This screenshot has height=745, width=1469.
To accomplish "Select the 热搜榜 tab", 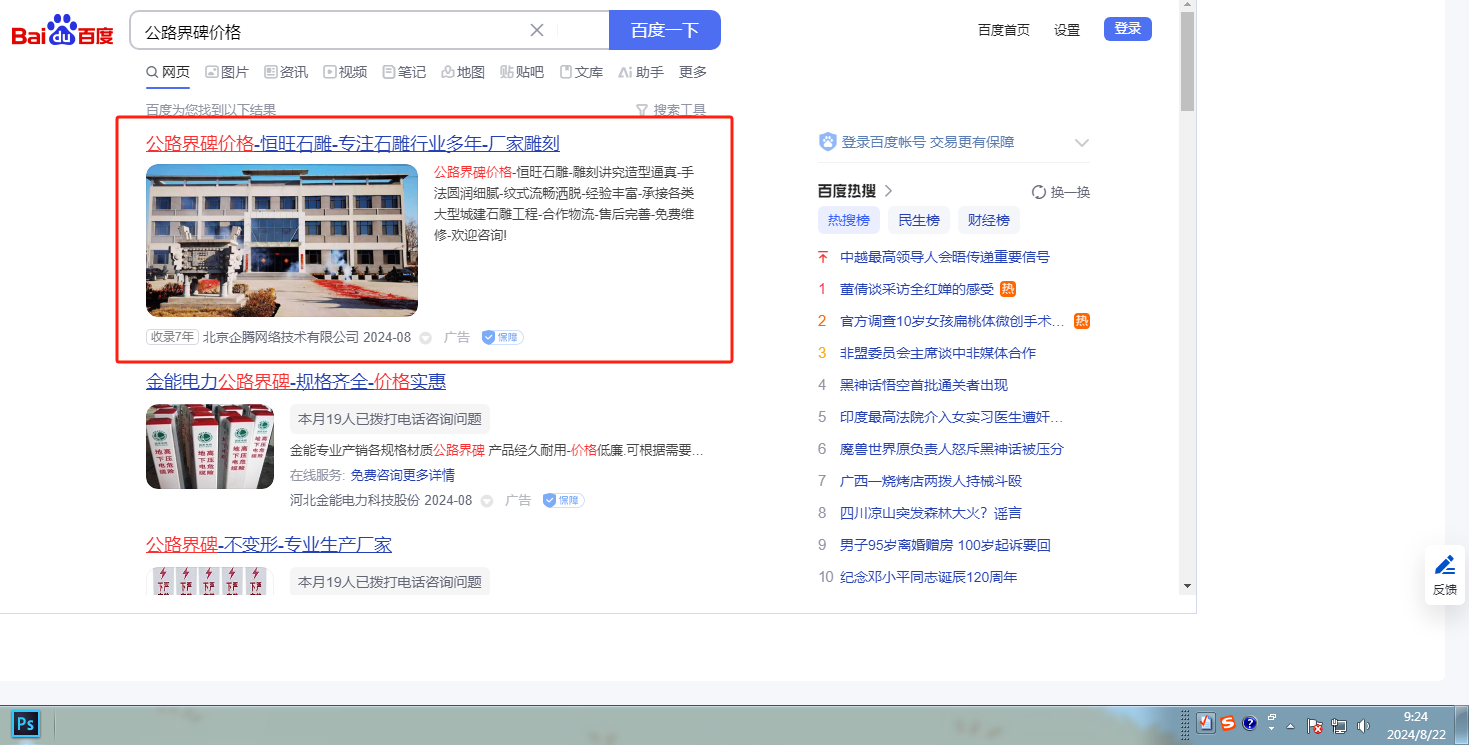I will point(849,220).
